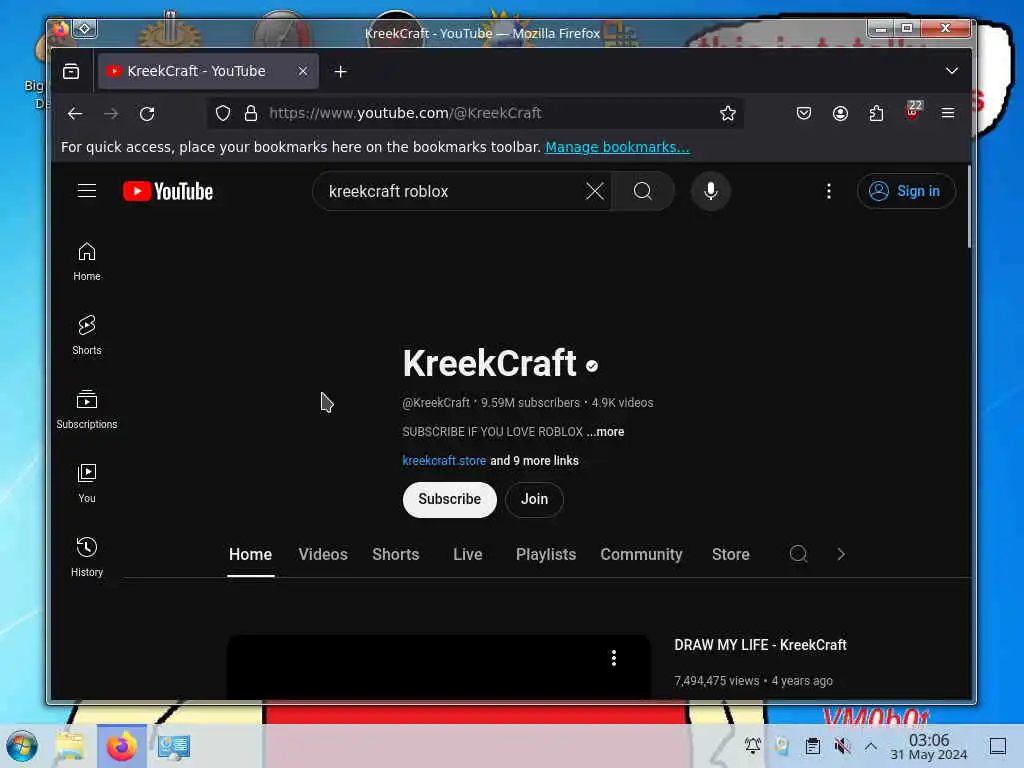This screenshot has width=1024, height=768.
Task: Select the KreekCraft - YouTube browser tab
Action: 208,71
